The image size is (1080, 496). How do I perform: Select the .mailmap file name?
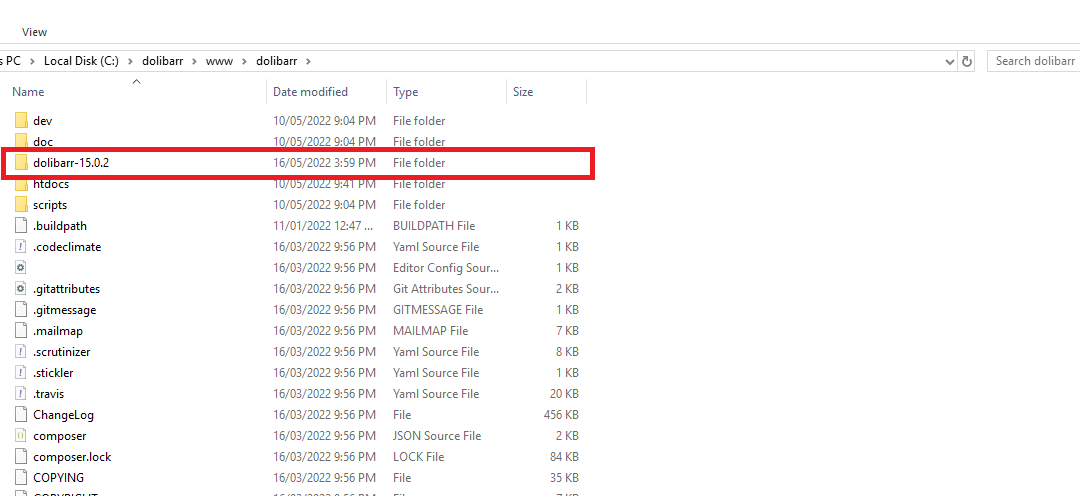58,331
